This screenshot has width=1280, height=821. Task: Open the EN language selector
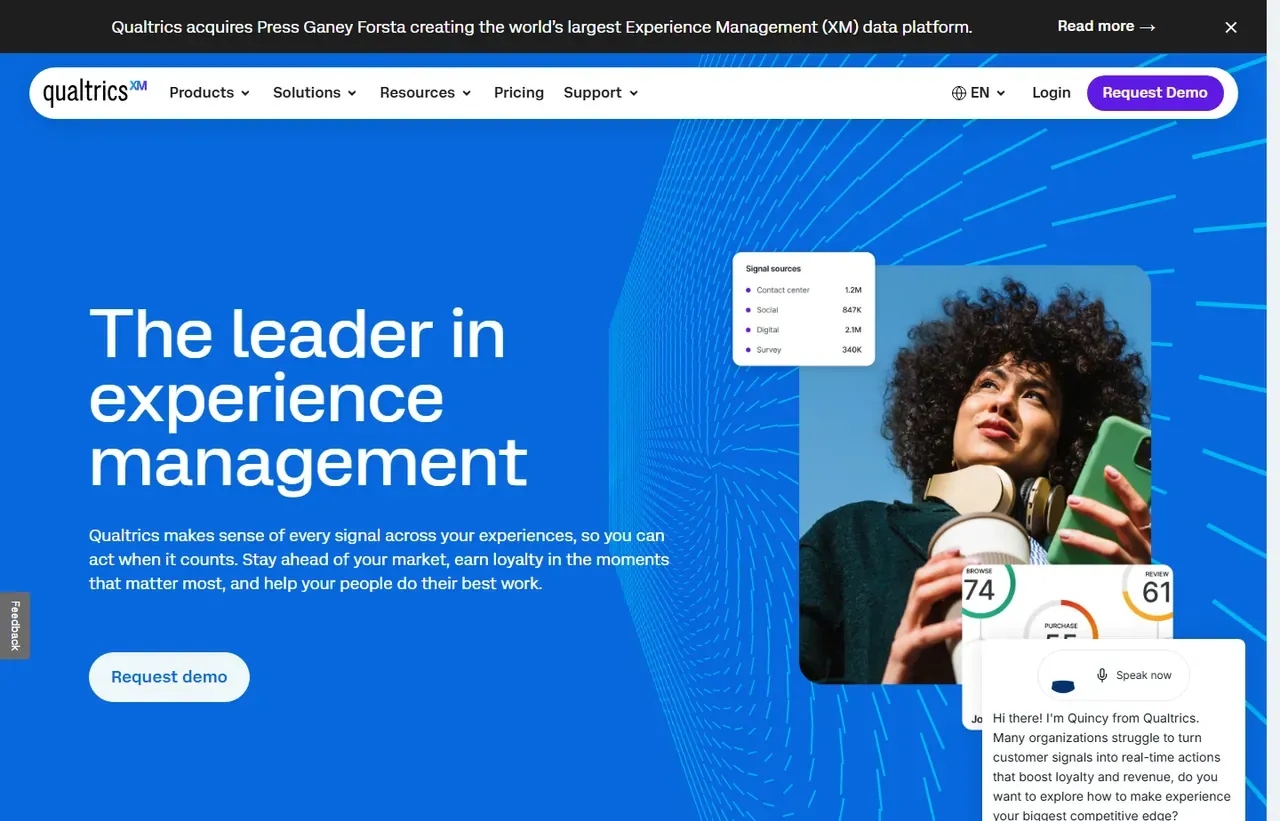pos(979,92)
